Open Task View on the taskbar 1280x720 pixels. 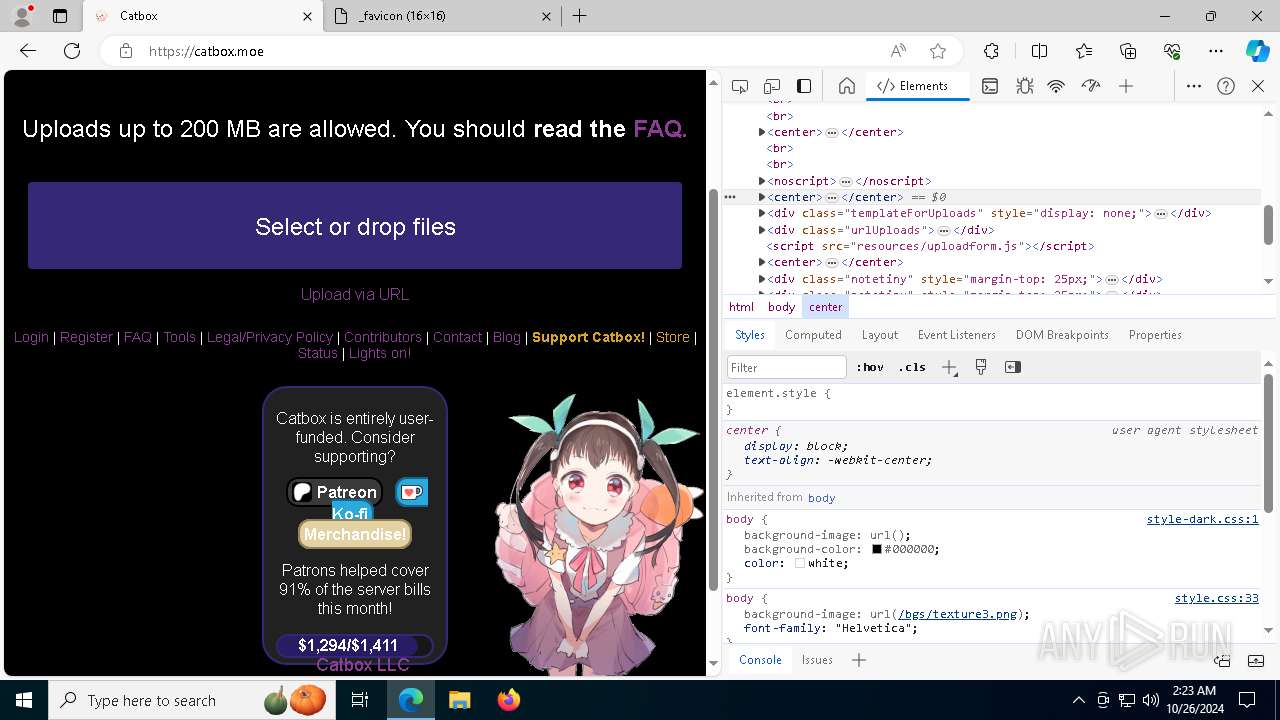[360, 700]
